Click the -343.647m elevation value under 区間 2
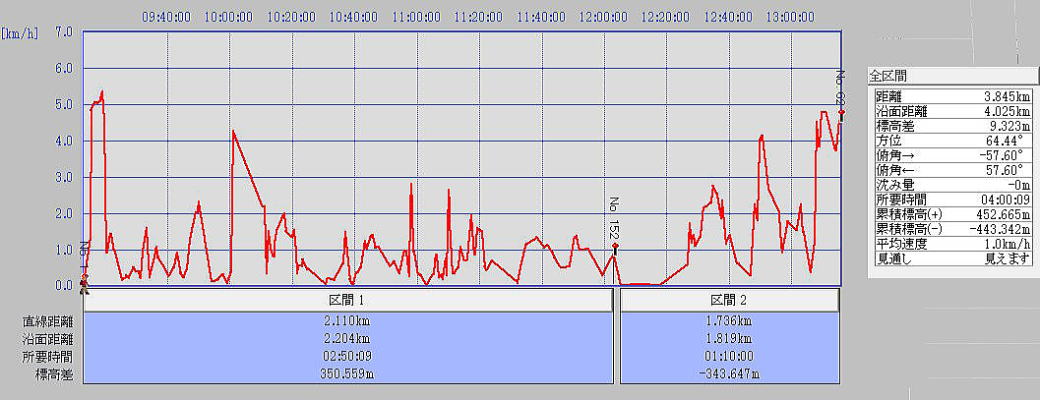 [729, 373]
